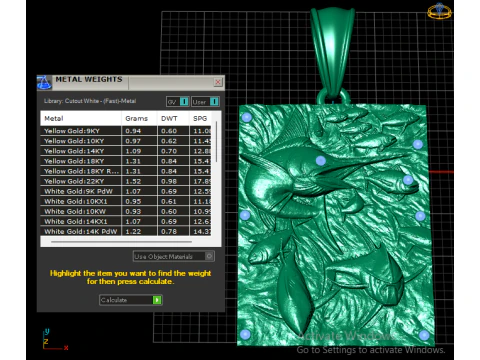Click the metal list vertical scrollbar
This screenshot has width=480, height=360.
pyautogui.click(x=216, y=142)
